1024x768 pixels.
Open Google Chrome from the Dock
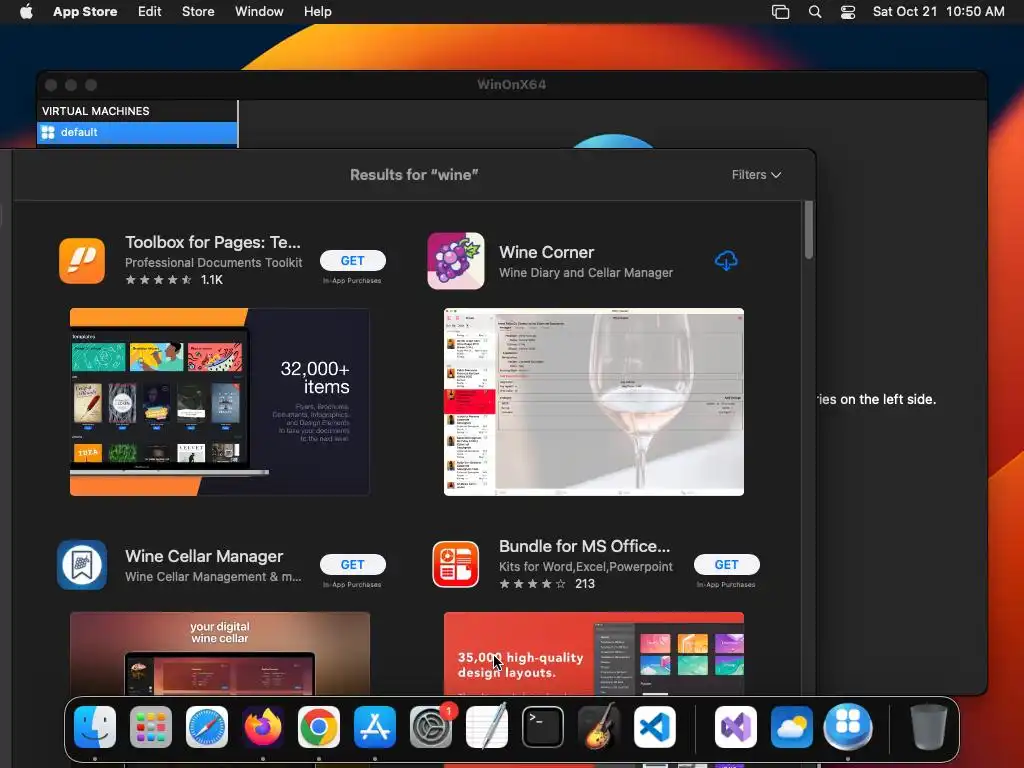pos(319,727)
